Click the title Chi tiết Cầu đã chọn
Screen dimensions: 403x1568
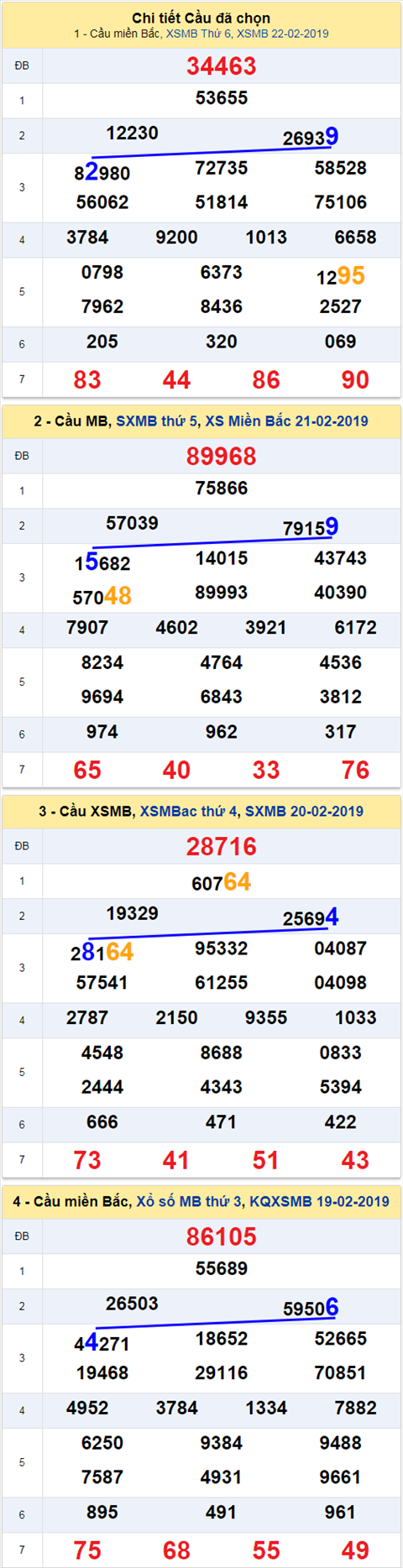pos(201,18)
